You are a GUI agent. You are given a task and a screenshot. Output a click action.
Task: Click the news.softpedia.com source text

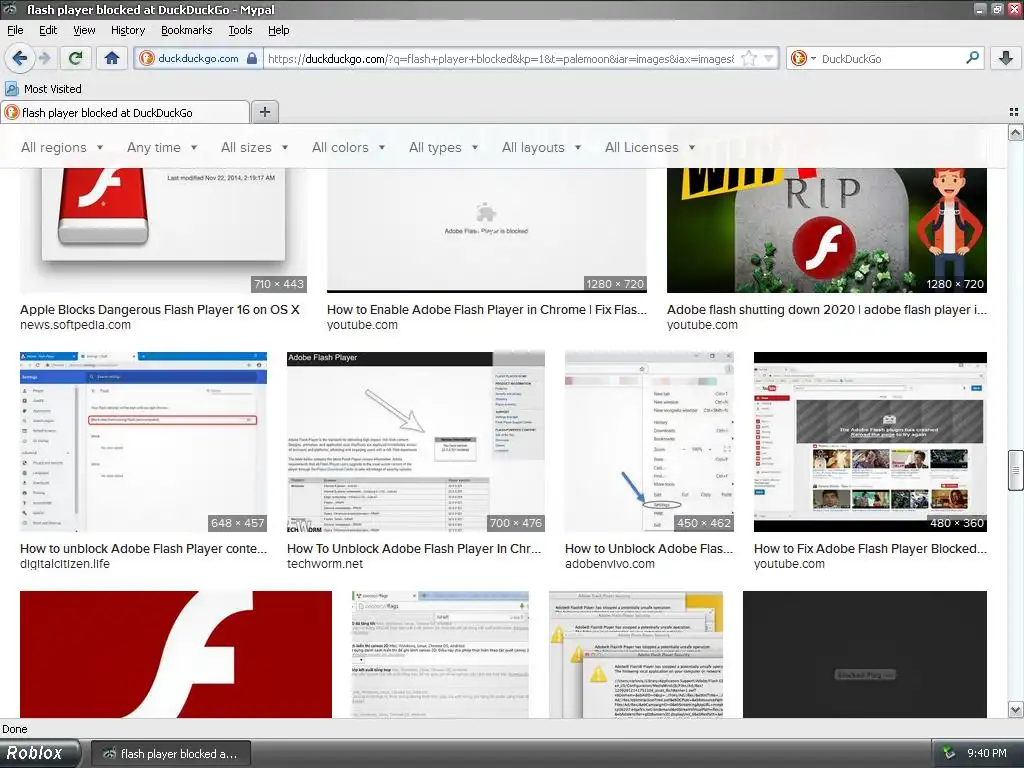coord(75,325)
